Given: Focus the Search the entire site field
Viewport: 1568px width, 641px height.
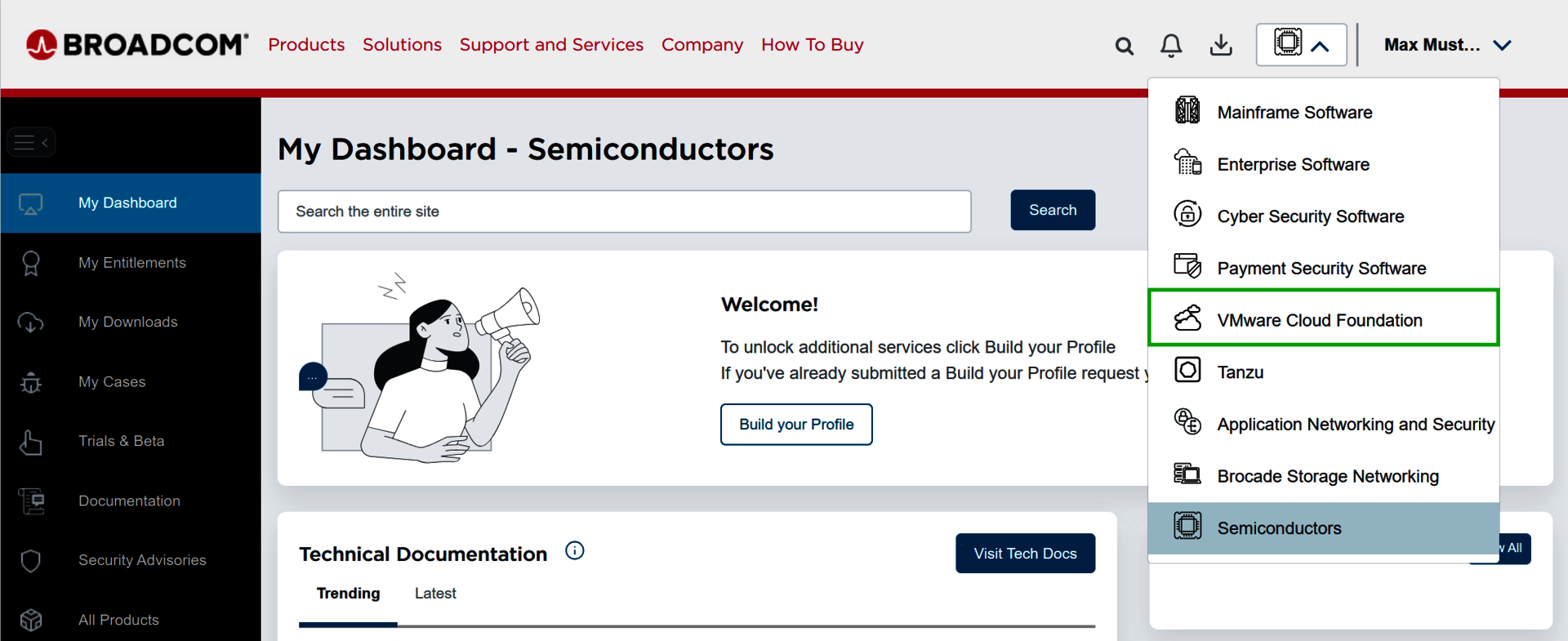Looking at the screenshot, I should (x=624, y=211).
